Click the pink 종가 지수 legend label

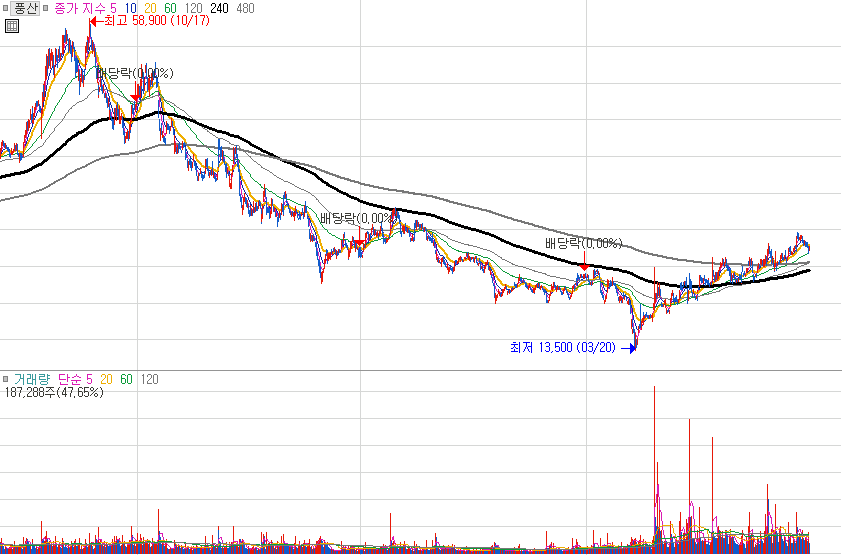pos(79,8)
